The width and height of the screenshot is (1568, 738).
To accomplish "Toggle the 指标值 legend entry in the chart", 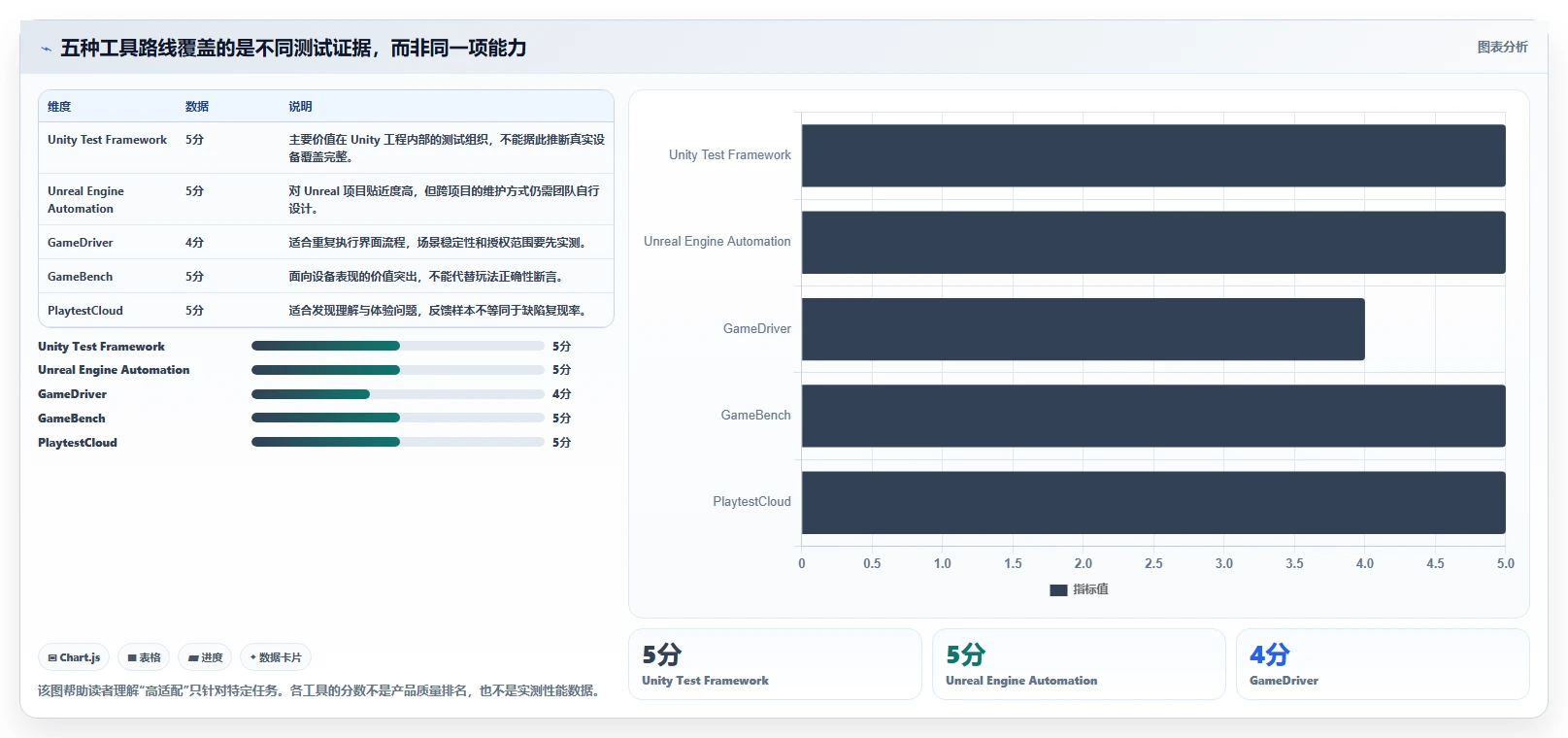I will [1079, 589].
